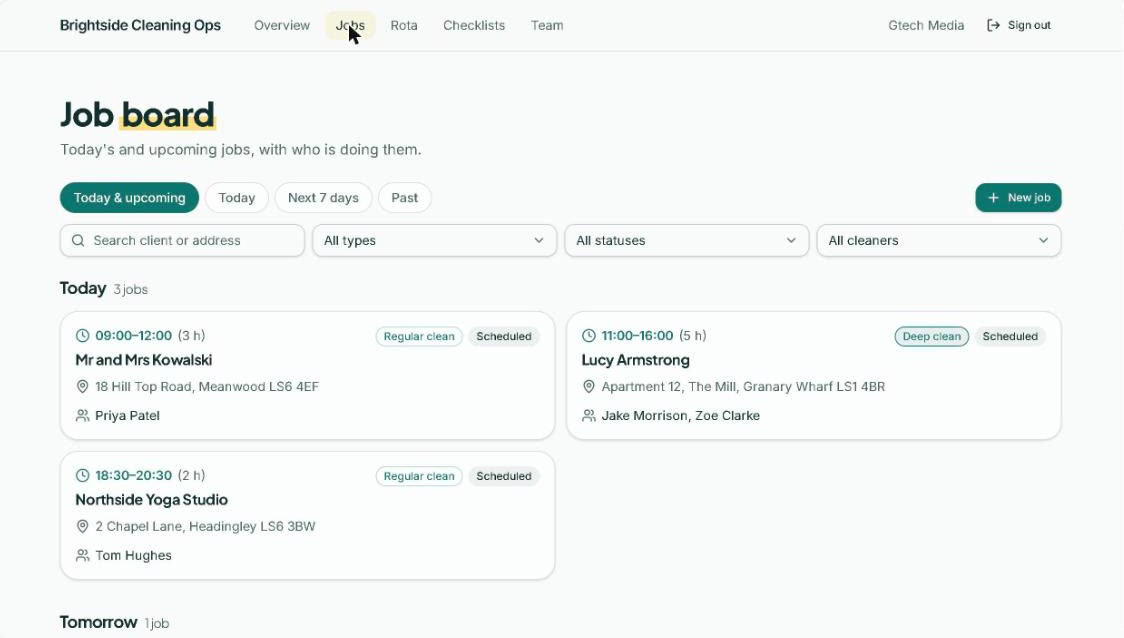Viewport: 1124px width, 638px height.
Task: Click Scheduled badge on Northside Yoga Studio card
Action: tap(503, 476)
